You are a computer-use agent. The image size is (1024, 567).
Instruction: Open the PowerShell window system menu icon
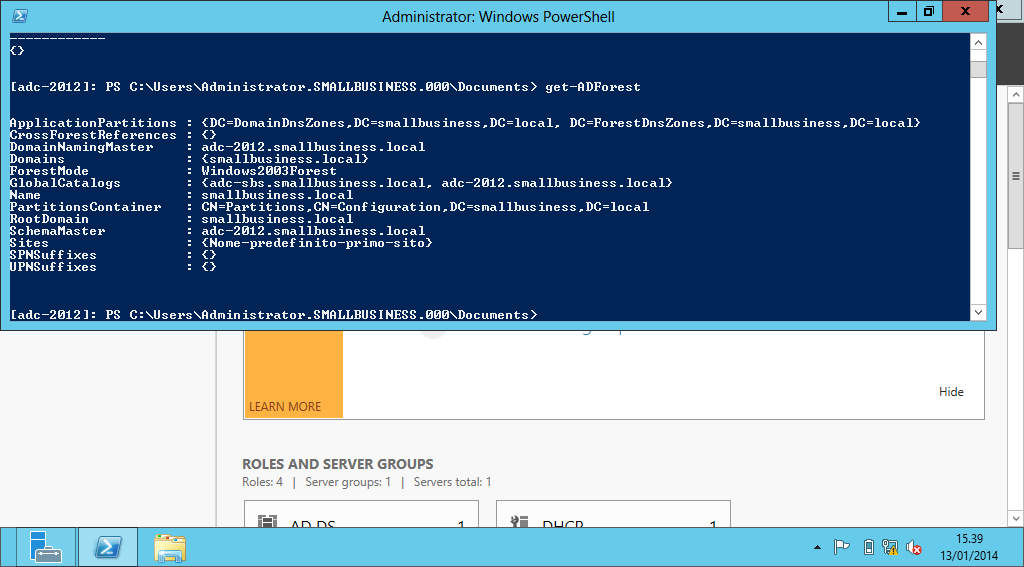(x=19, y=16)
